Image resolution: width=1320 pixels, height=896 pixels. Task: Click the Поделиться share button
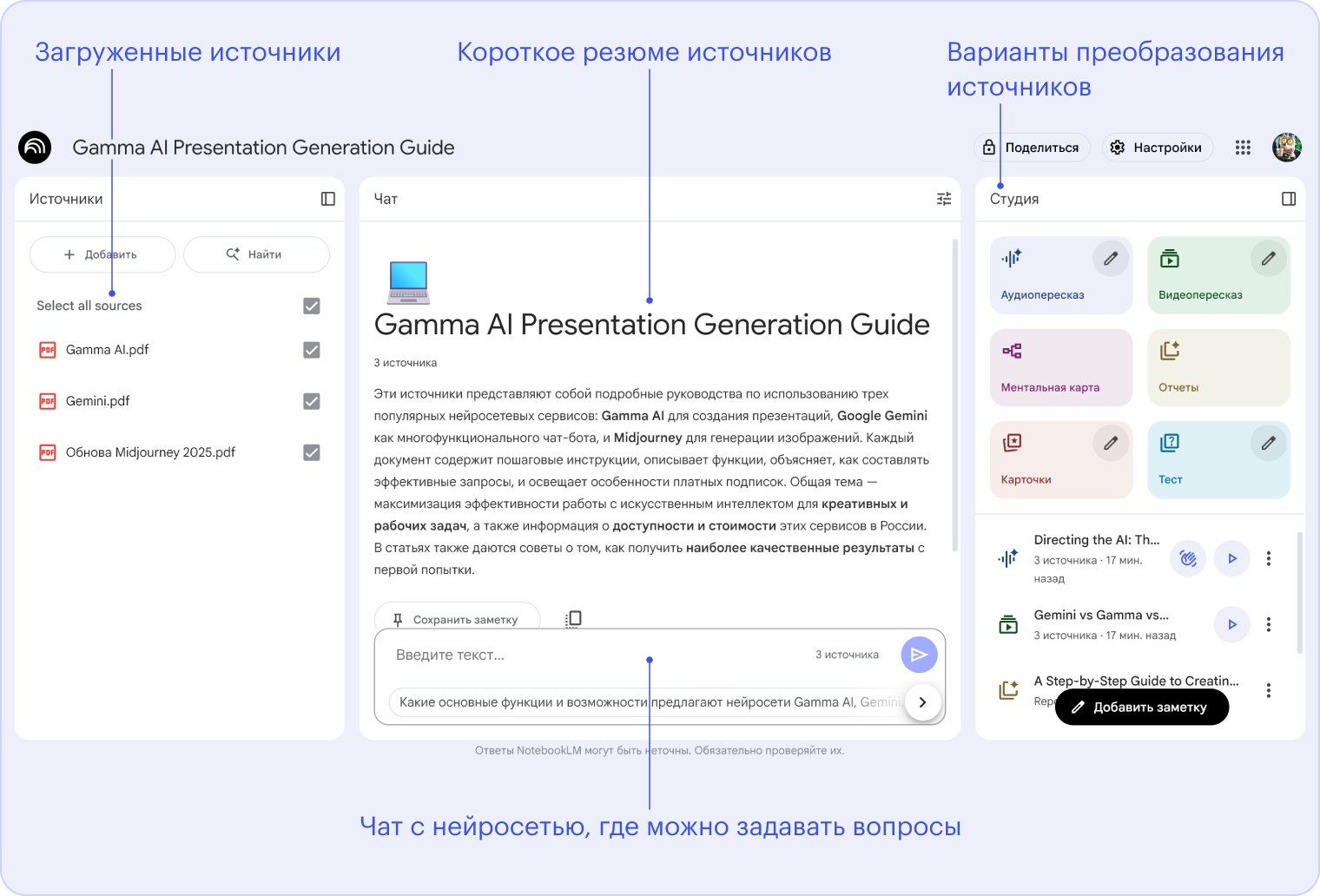[x=1032, y=148]
